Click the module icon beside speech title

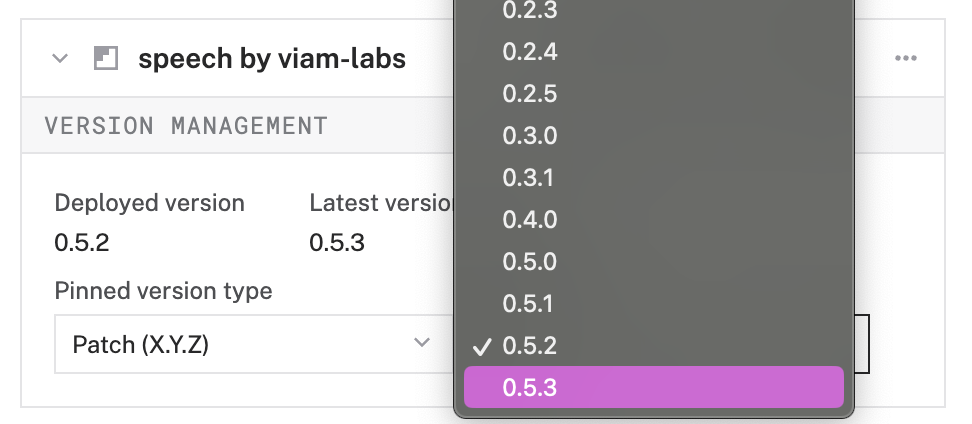point(105,59)
